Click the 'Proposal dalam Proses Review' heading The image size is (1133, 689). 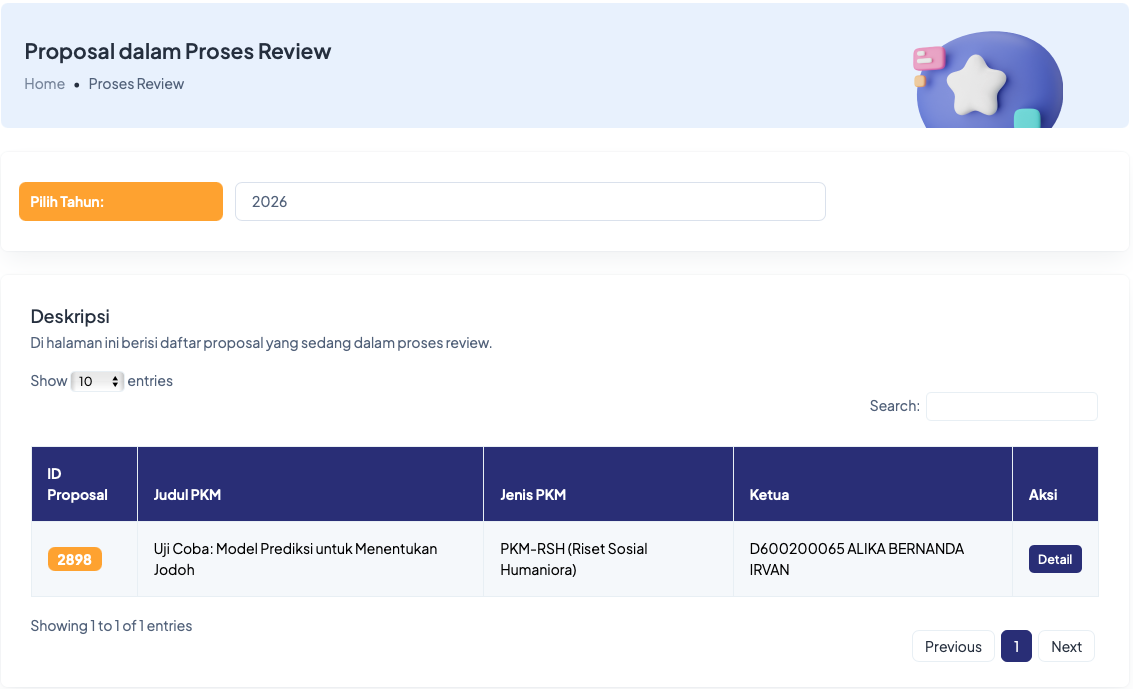pyautogui.click(x=178, y=51)
